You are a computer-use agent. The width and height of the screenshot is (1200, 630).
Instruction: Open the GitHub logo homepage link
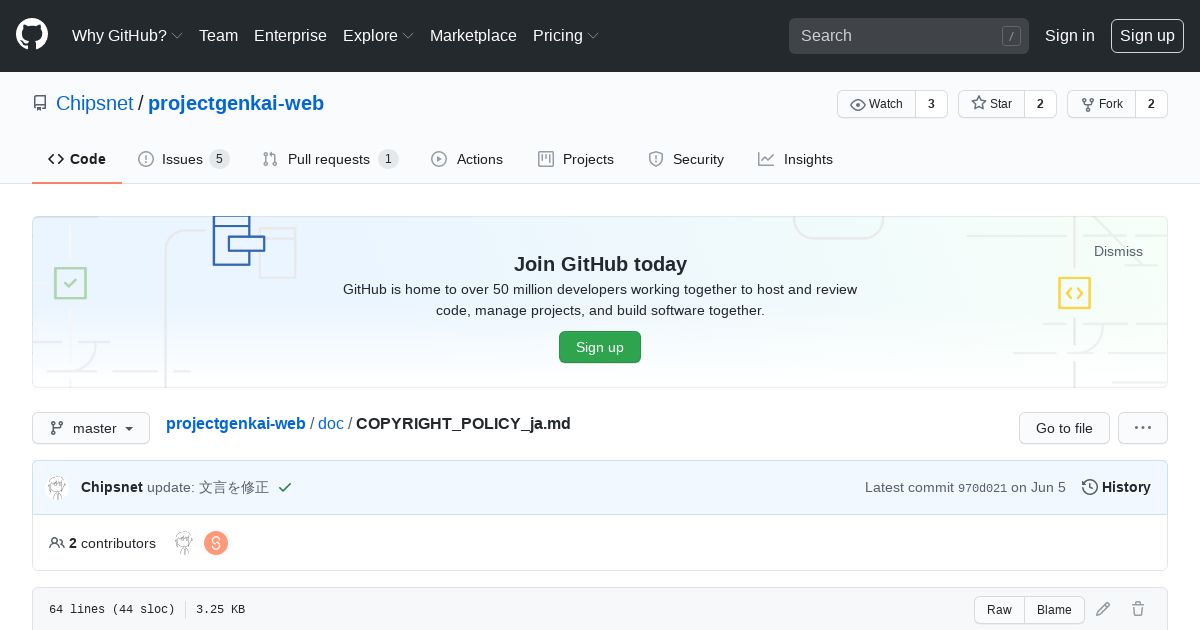(x=32, y=35)
